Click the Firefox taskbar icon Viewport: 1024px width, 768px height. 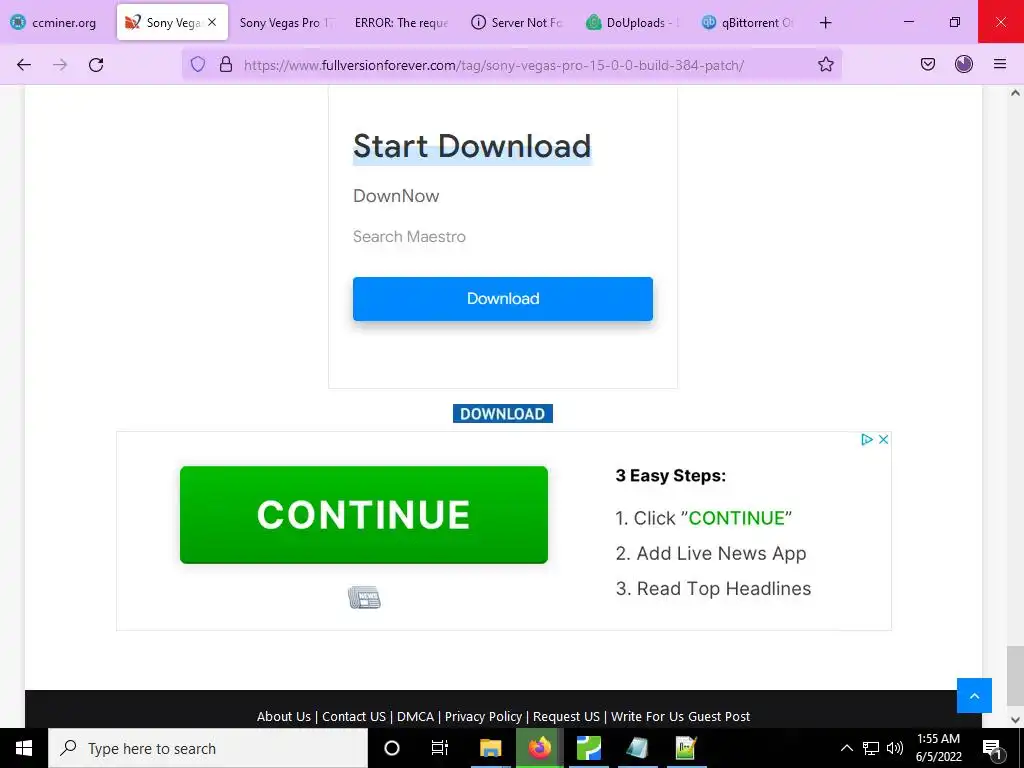pos(539,748)
